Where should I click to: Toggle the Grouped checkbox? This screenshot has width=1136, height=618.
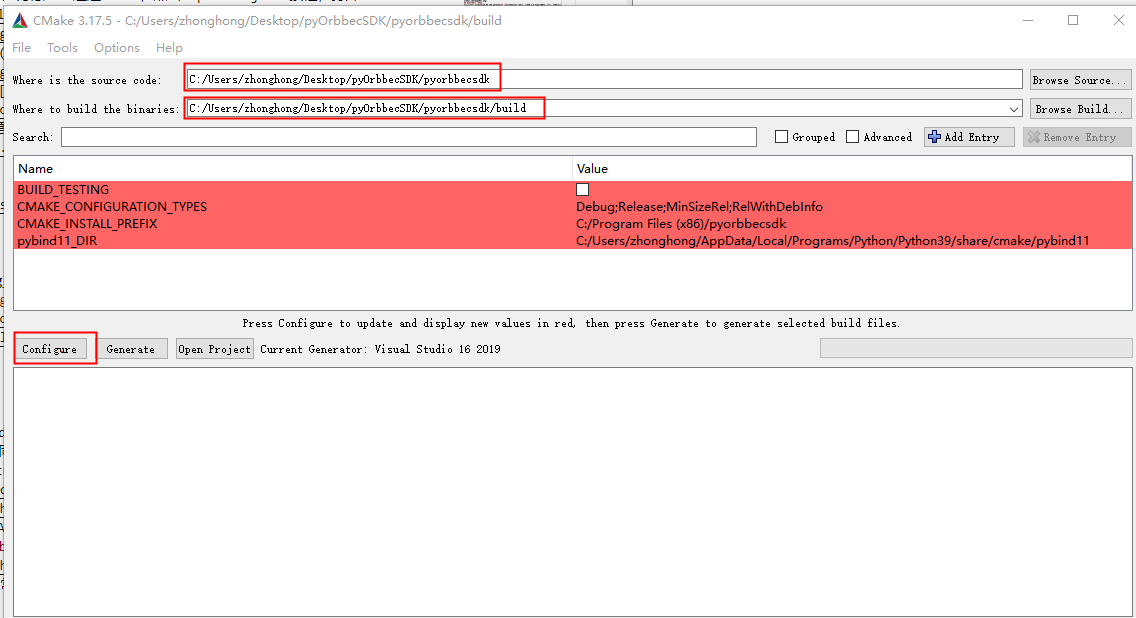782,137
